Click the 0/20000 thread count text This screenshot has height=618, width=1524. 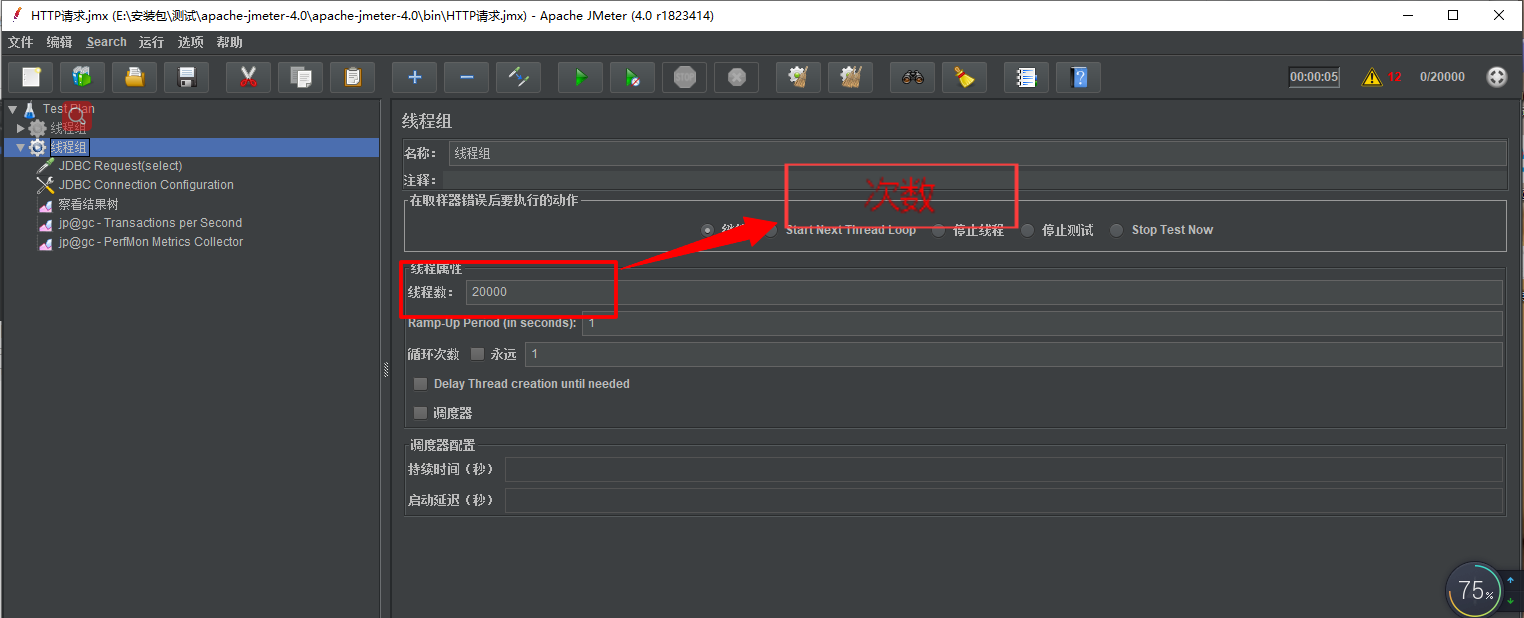coord(1442,77)
